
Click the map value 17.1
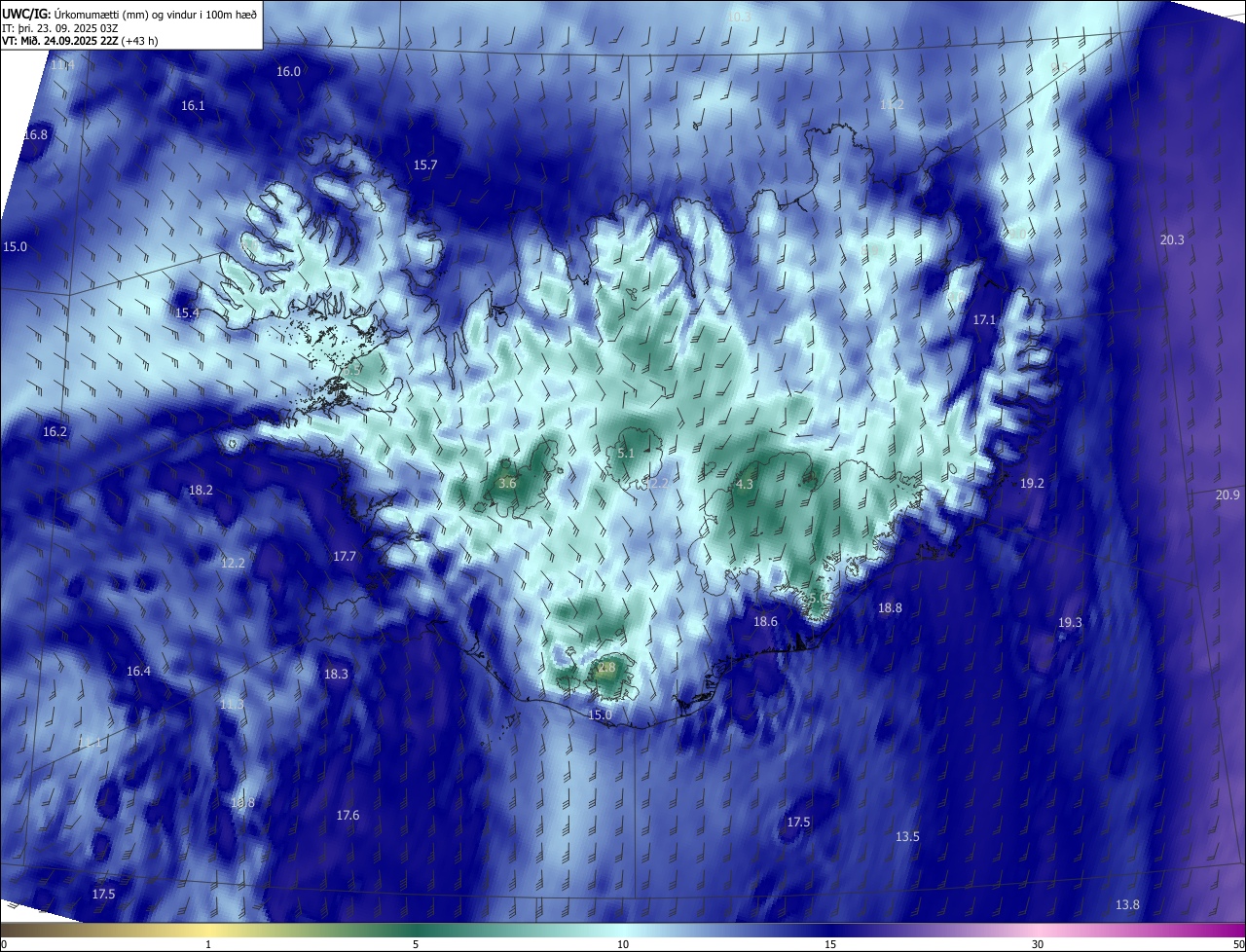click(x=984, y=319)
